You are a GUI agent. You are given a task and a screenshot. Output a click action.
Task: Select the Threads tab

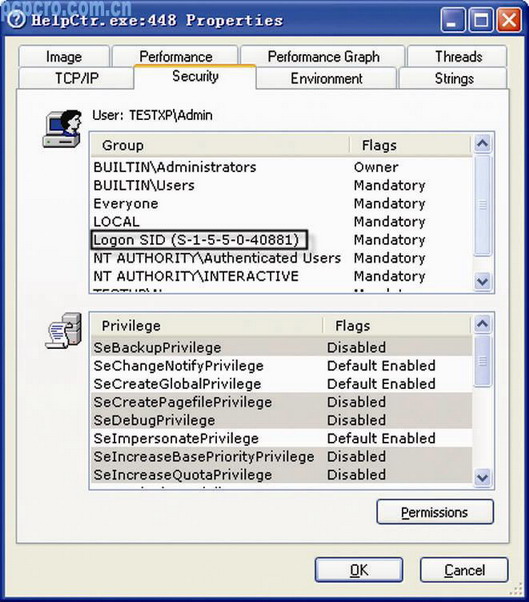[458, 56]
